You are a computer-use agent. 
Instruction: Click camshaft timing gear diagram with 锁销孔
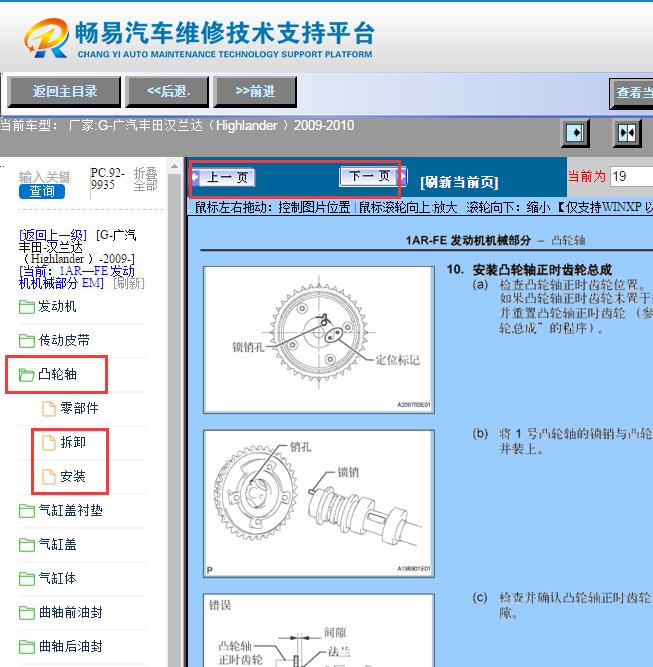pos(319,339)
